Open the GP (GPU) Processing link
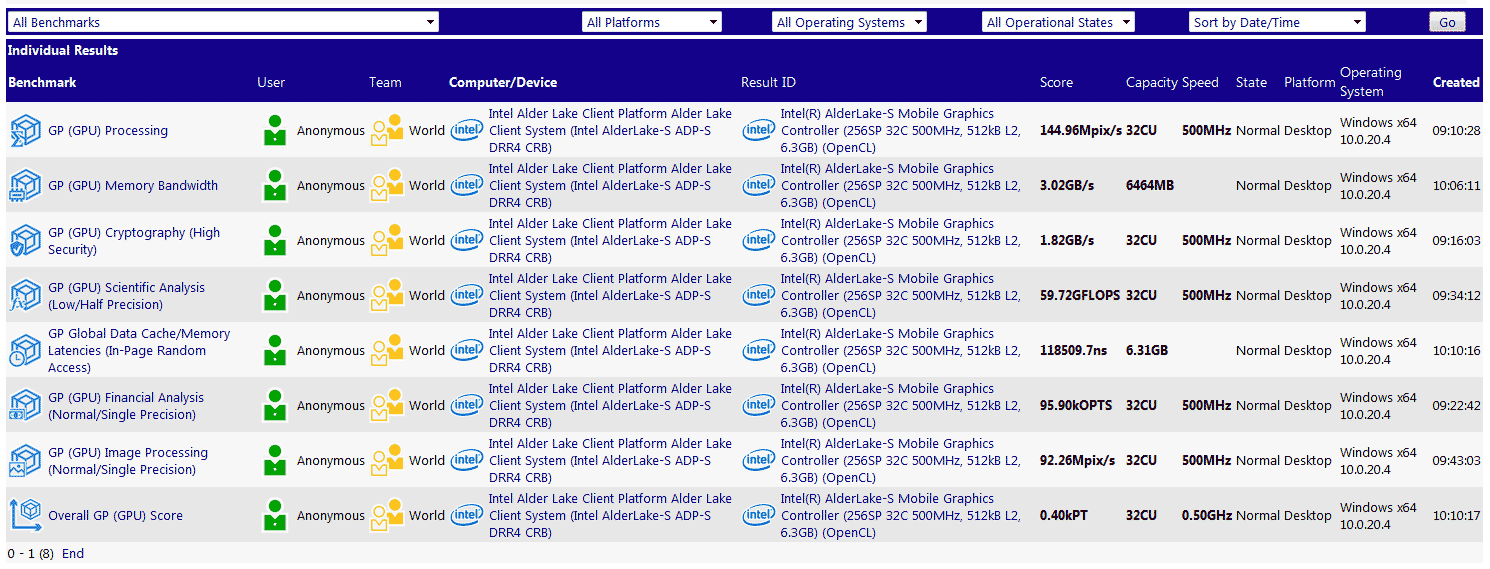Viewport: 1490px width, 569px height. tap(108, 130)
